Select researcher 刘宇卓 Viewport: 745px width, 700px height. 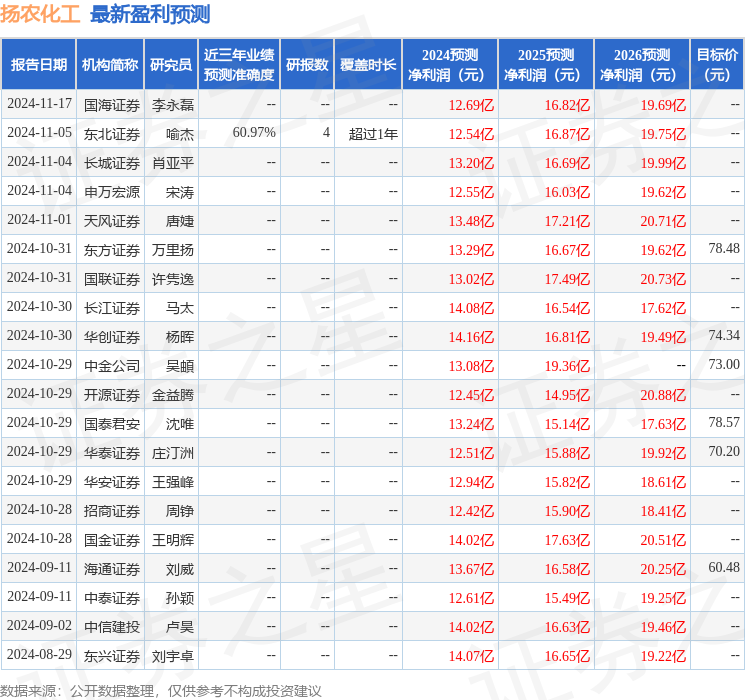173,656
